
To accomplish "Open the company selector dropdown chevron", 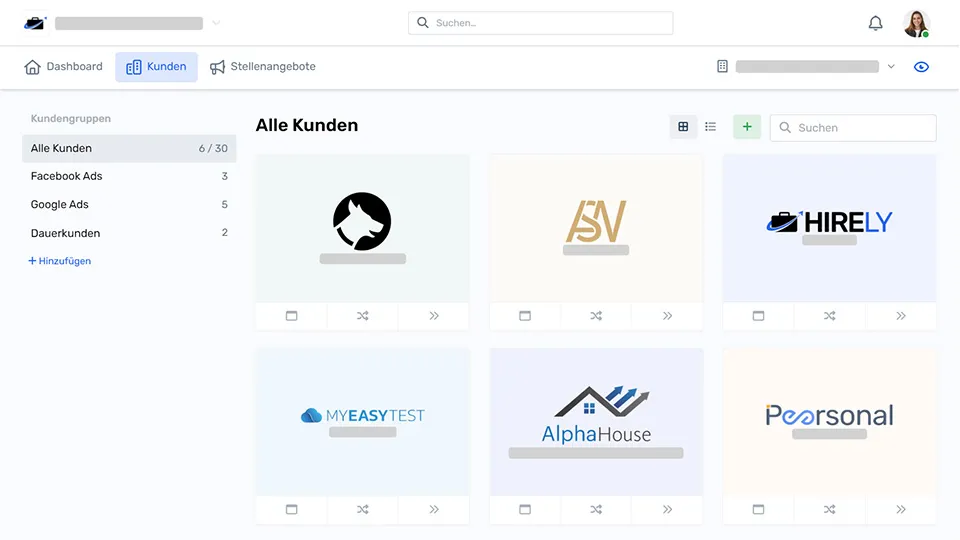I will tap(891, 67).
